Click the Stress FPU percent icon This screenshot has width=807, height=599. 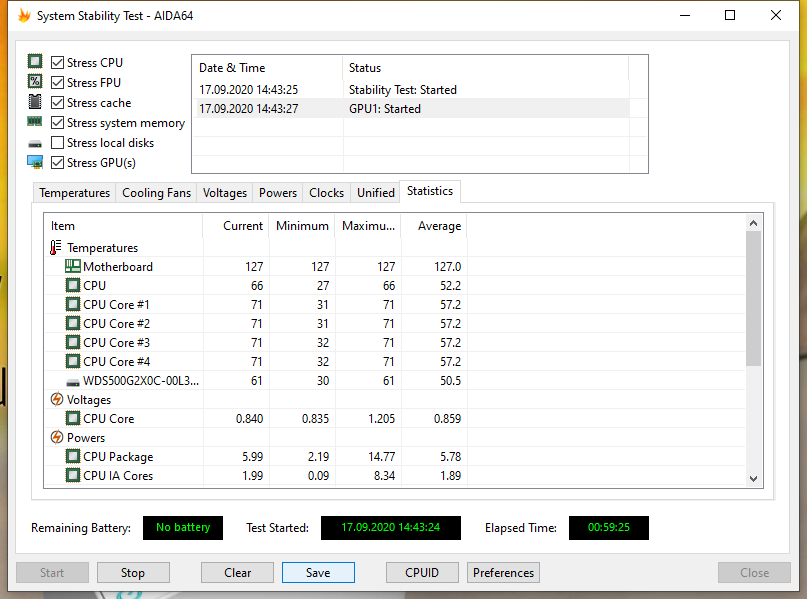(35, 81)
